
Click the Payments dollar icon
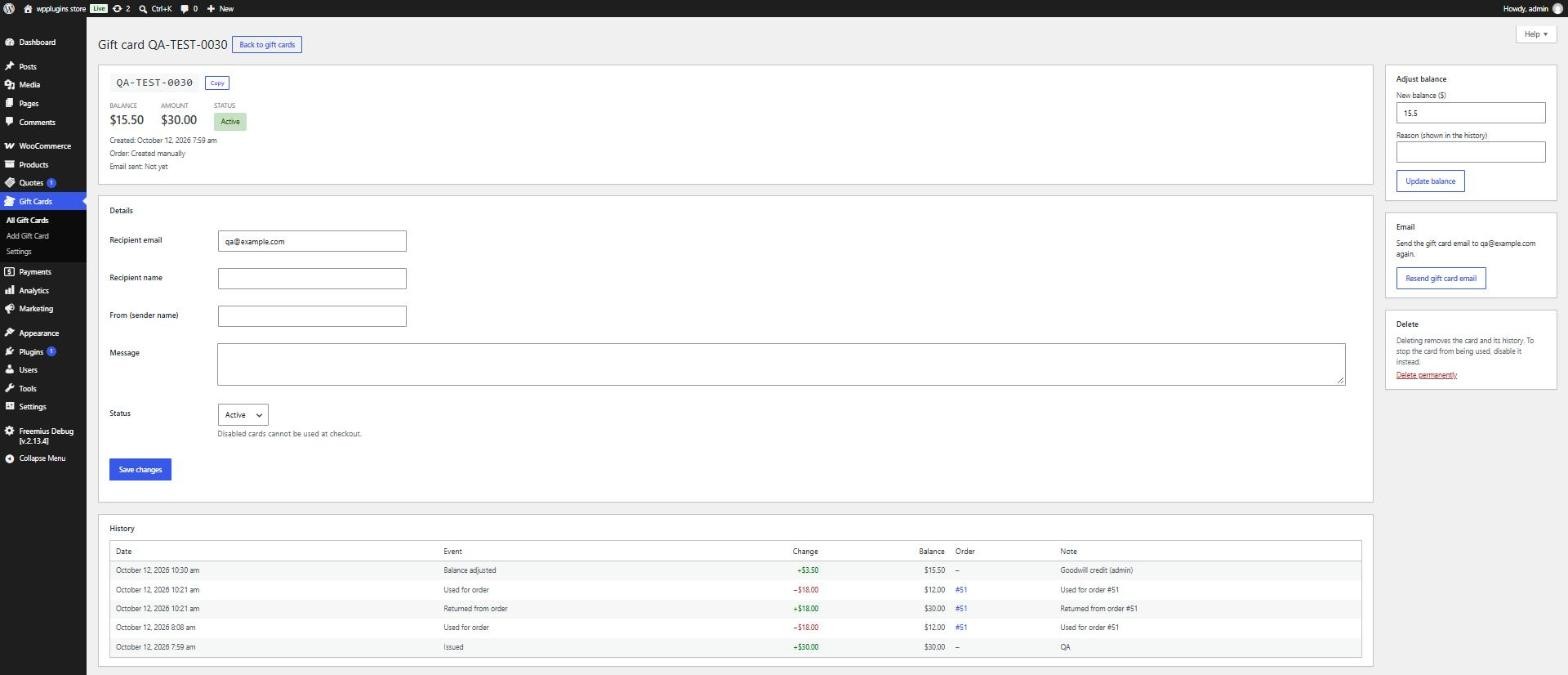[x=9, y=272]
